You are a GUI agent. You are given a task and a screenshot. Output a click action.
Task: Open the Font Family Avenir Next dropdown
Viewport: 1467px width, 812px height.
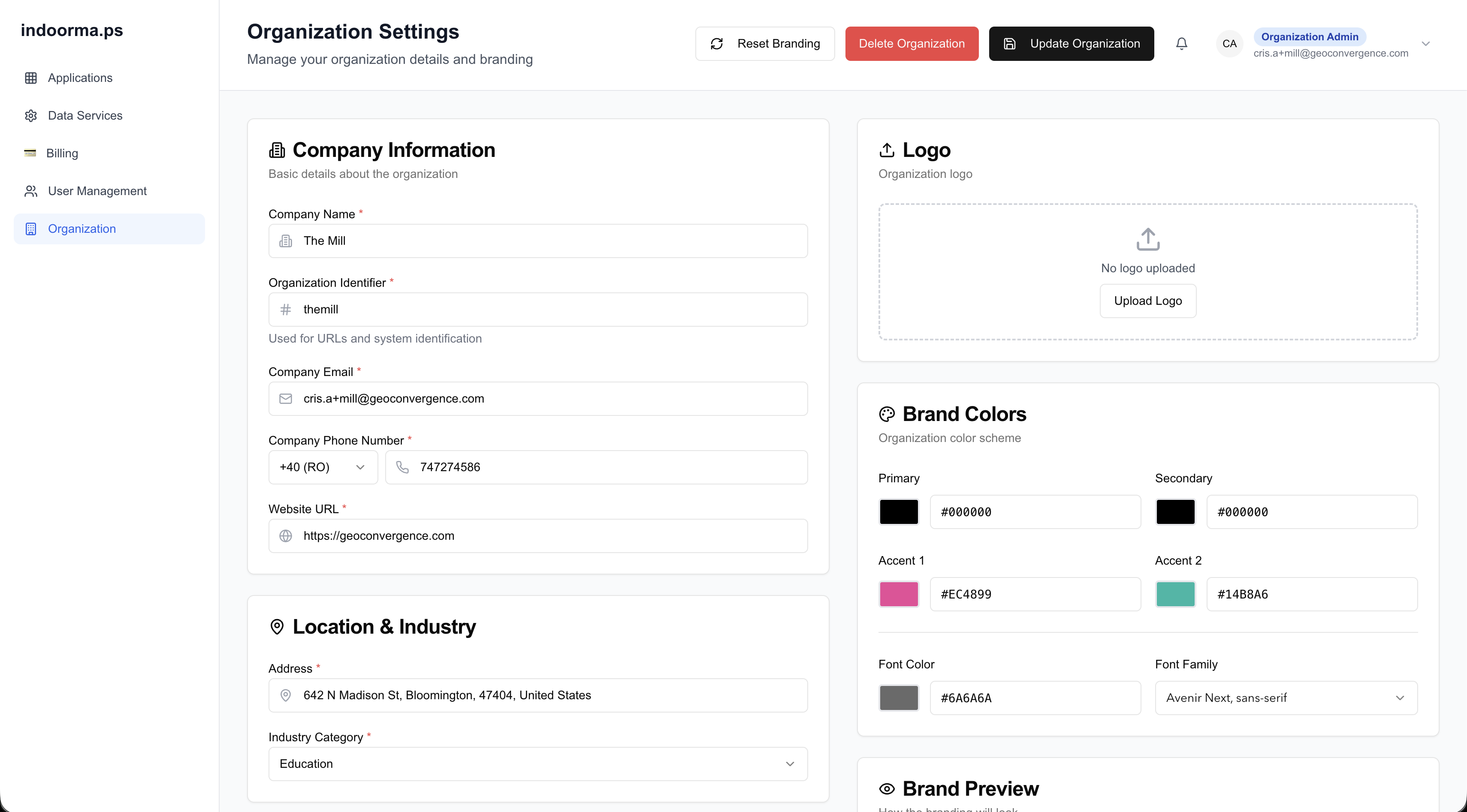[1286, 698]
